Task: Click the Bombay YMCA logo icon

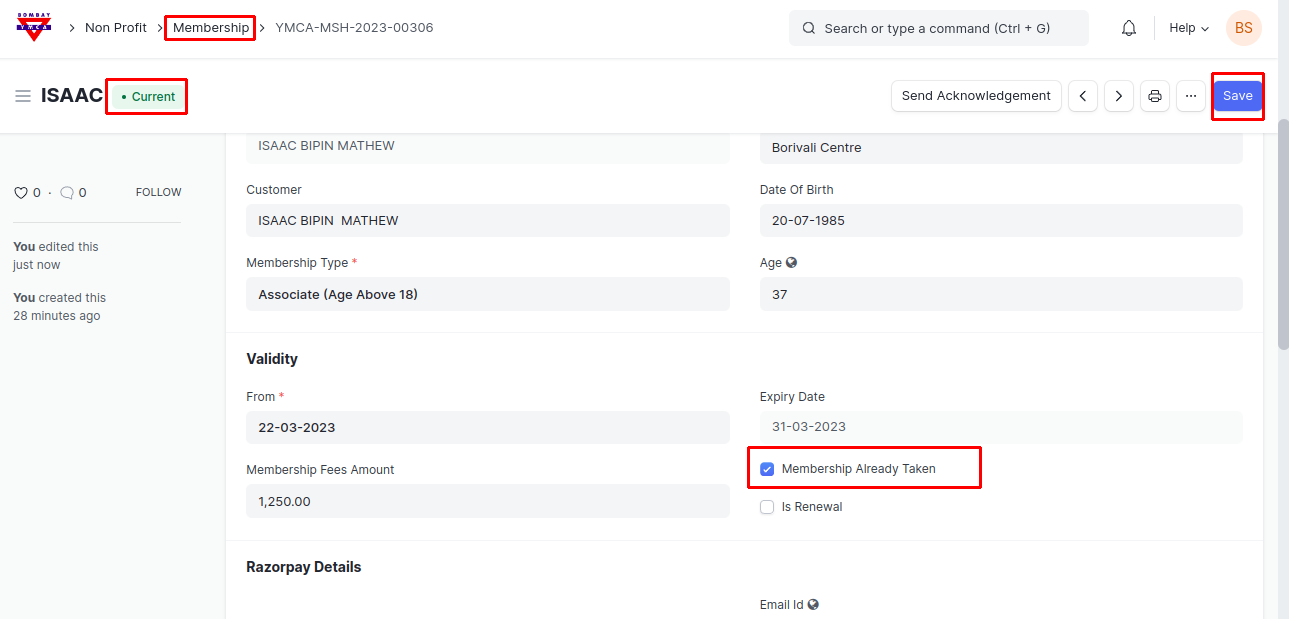Action: (34, 27)
